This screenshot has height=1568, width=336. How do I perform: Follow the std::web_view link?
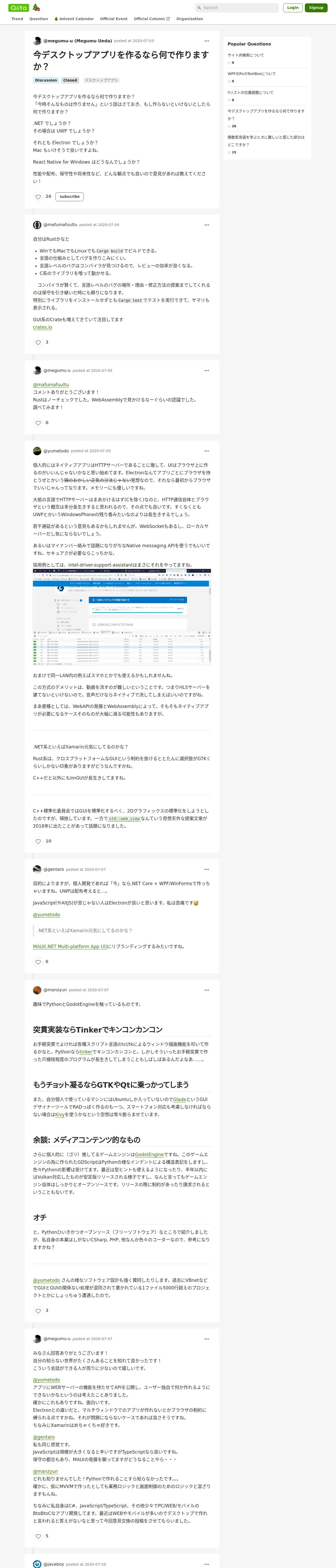pos(124,819)
